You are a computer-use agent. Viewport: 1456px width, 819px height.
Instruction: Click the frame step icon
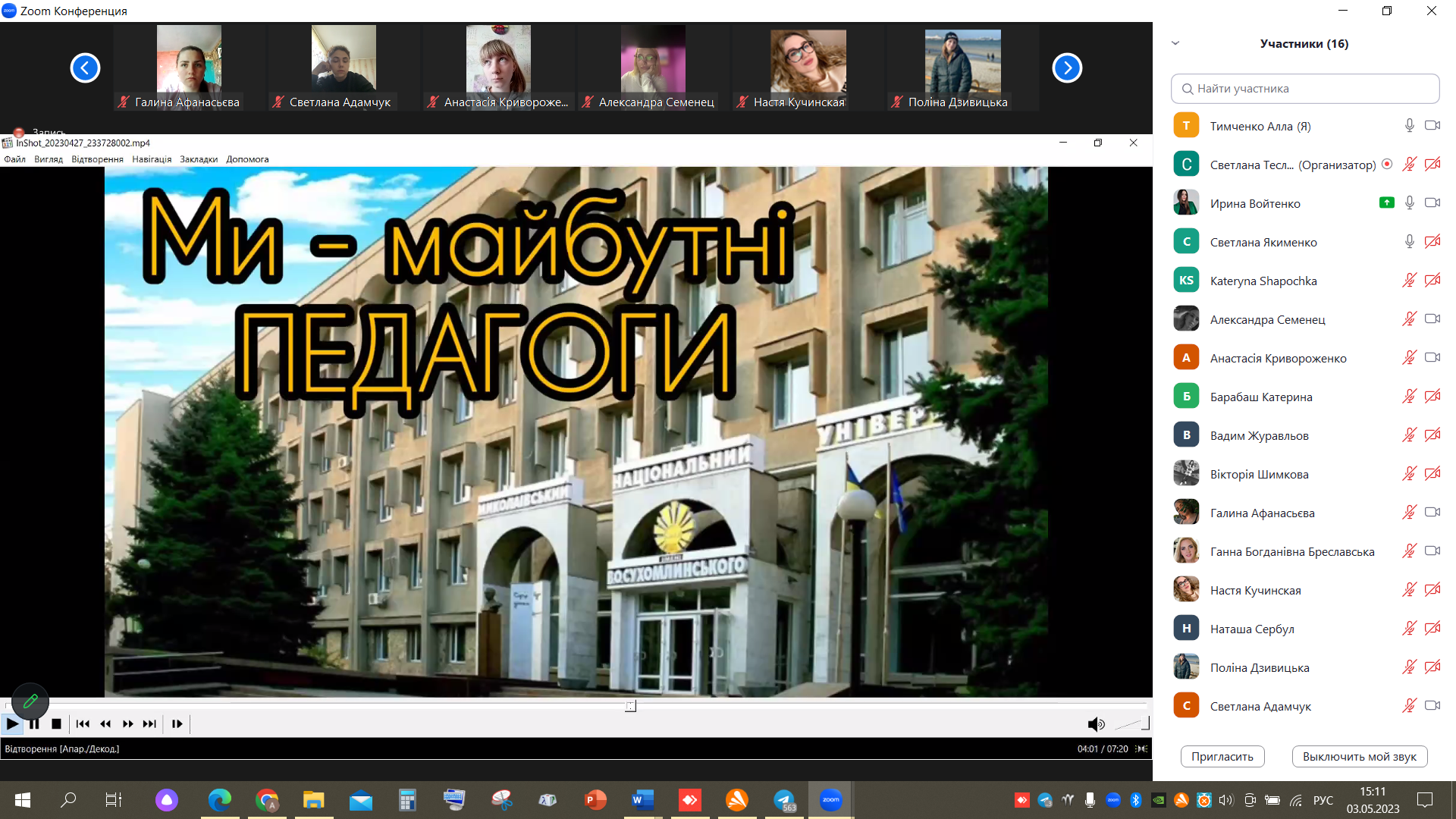click(177, 724)
